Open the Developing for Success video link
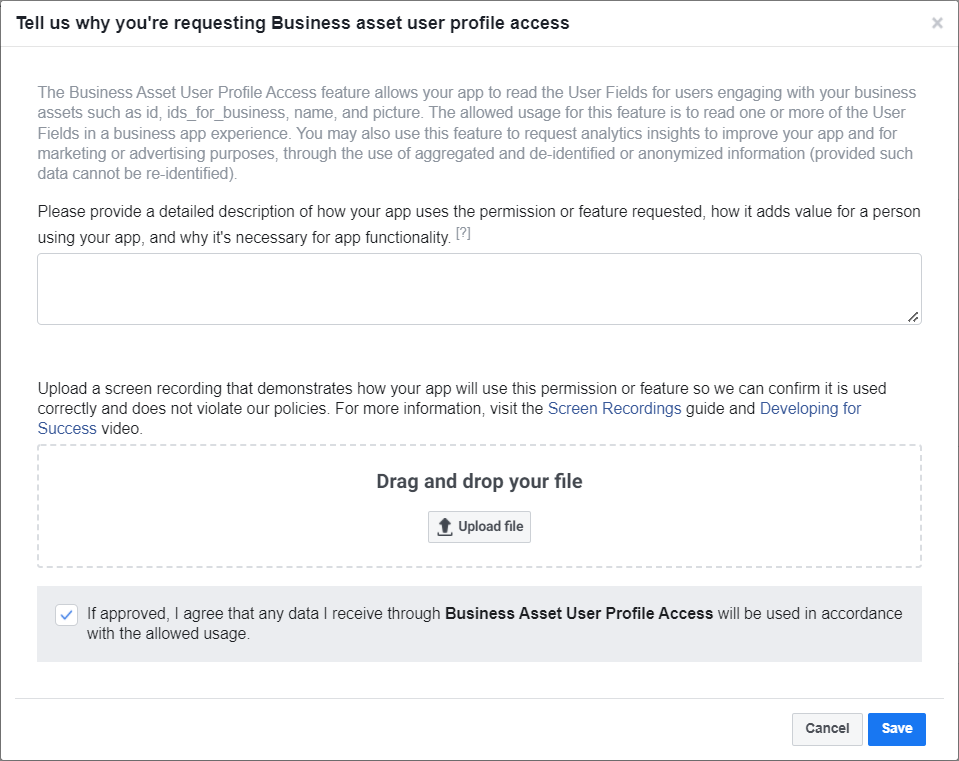The image size is (959, 761). pyautogui.click(x=810, y=408)
